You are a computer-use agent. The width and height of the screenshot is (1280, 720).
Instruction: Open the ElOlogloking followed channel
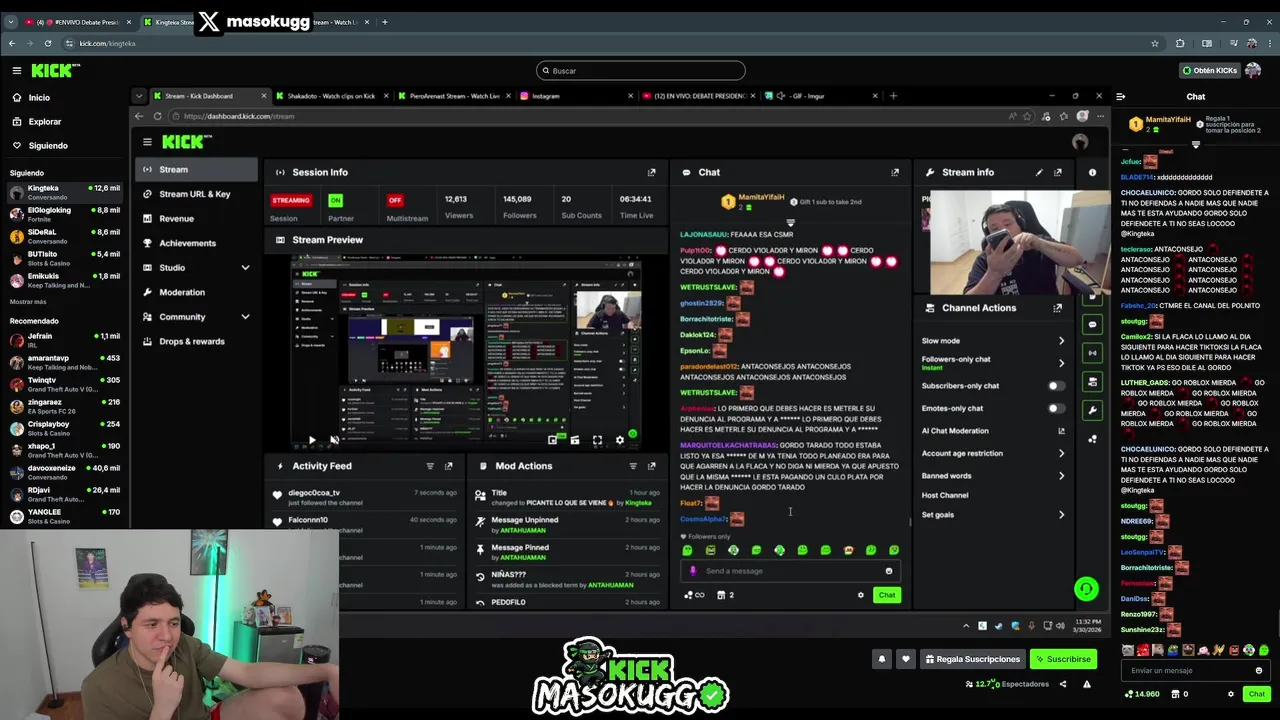(x=64, y=214)
